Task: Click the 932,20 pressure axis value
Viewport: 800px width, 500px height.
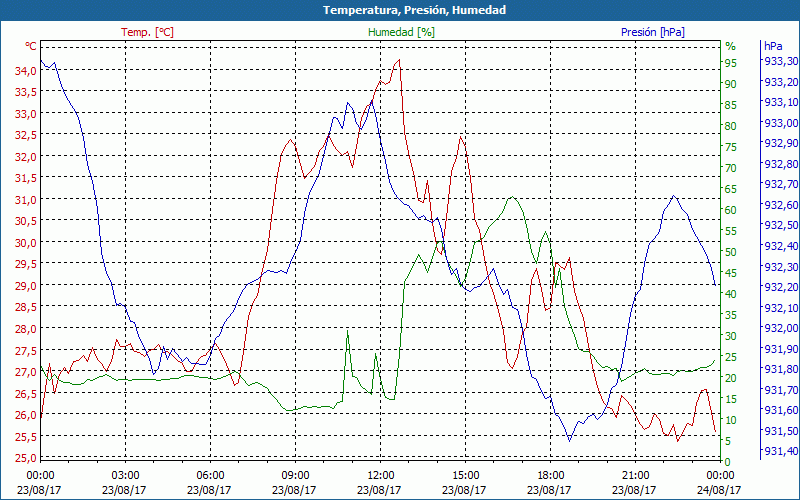Action: [781, 287]
